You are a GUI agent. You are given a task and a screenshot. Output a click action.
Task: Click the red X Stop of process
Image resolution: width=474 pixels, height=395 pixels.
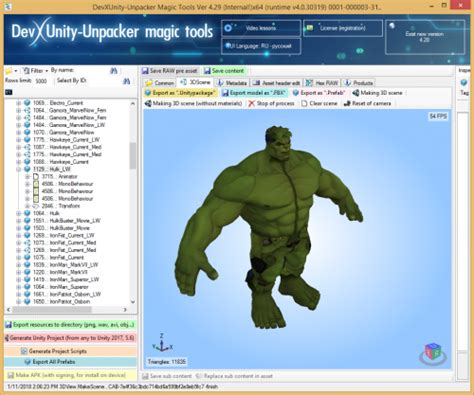(251, 104)
